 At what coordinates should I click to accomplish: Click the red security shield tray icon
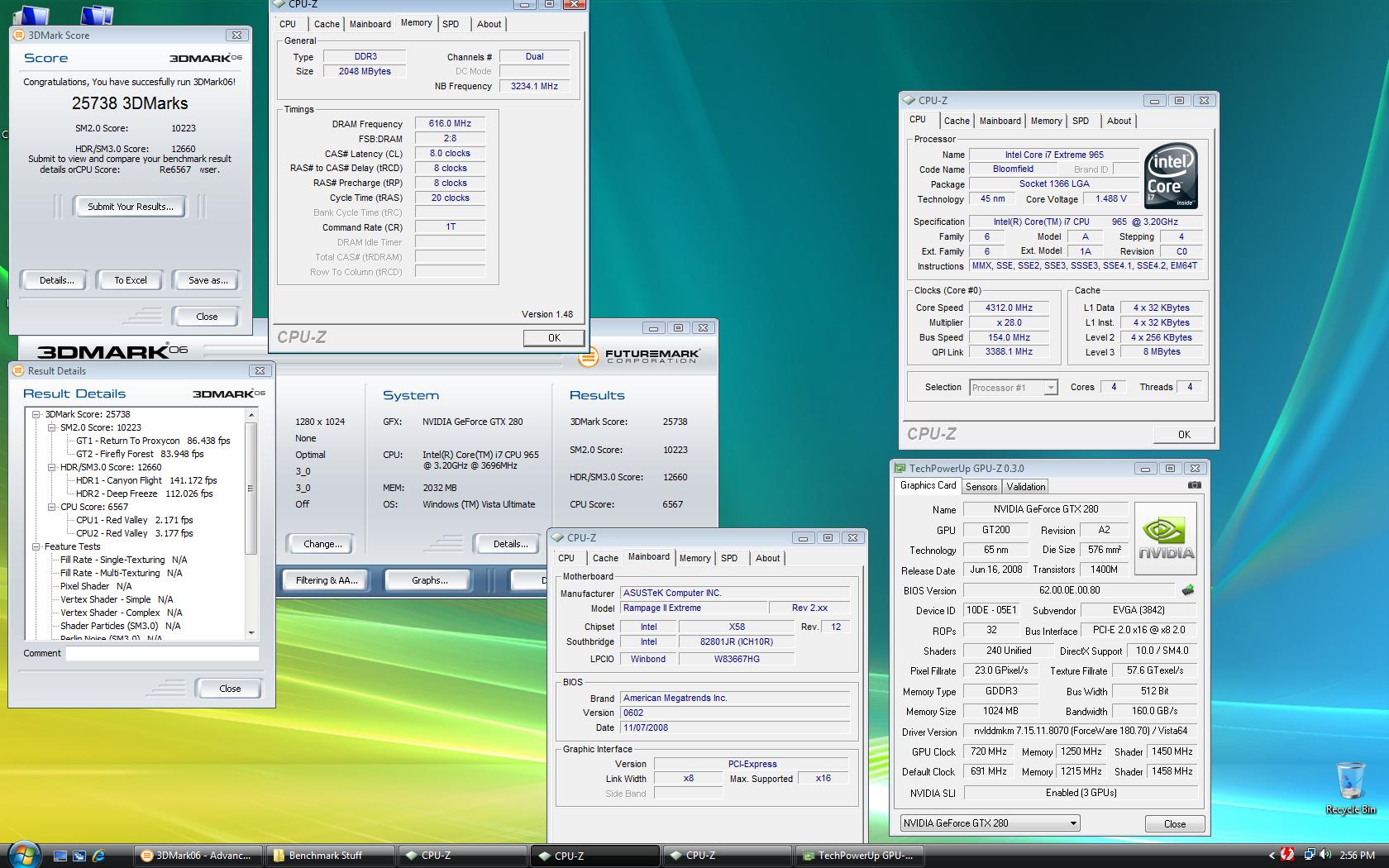(1287, 855)
